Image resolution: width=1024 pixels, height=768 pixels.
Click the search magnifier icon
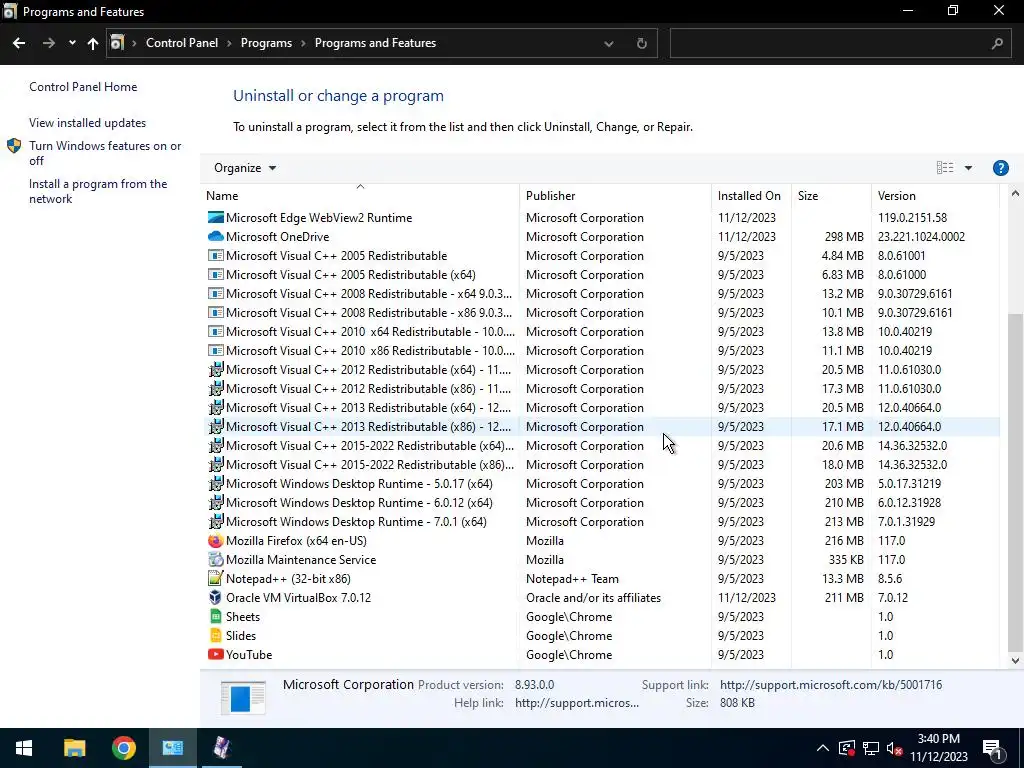point(997,43)
